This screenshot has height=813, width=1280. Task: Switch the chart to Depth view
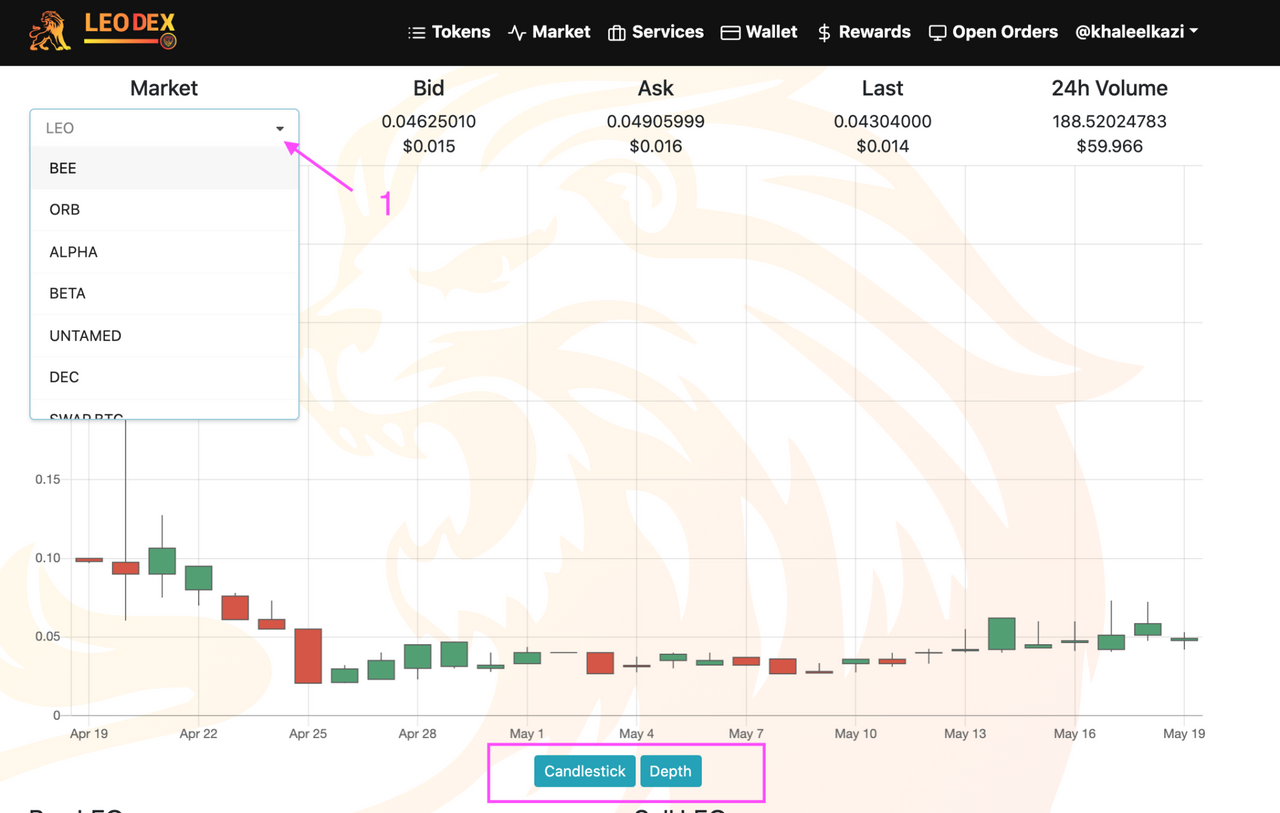pos(671,771)
